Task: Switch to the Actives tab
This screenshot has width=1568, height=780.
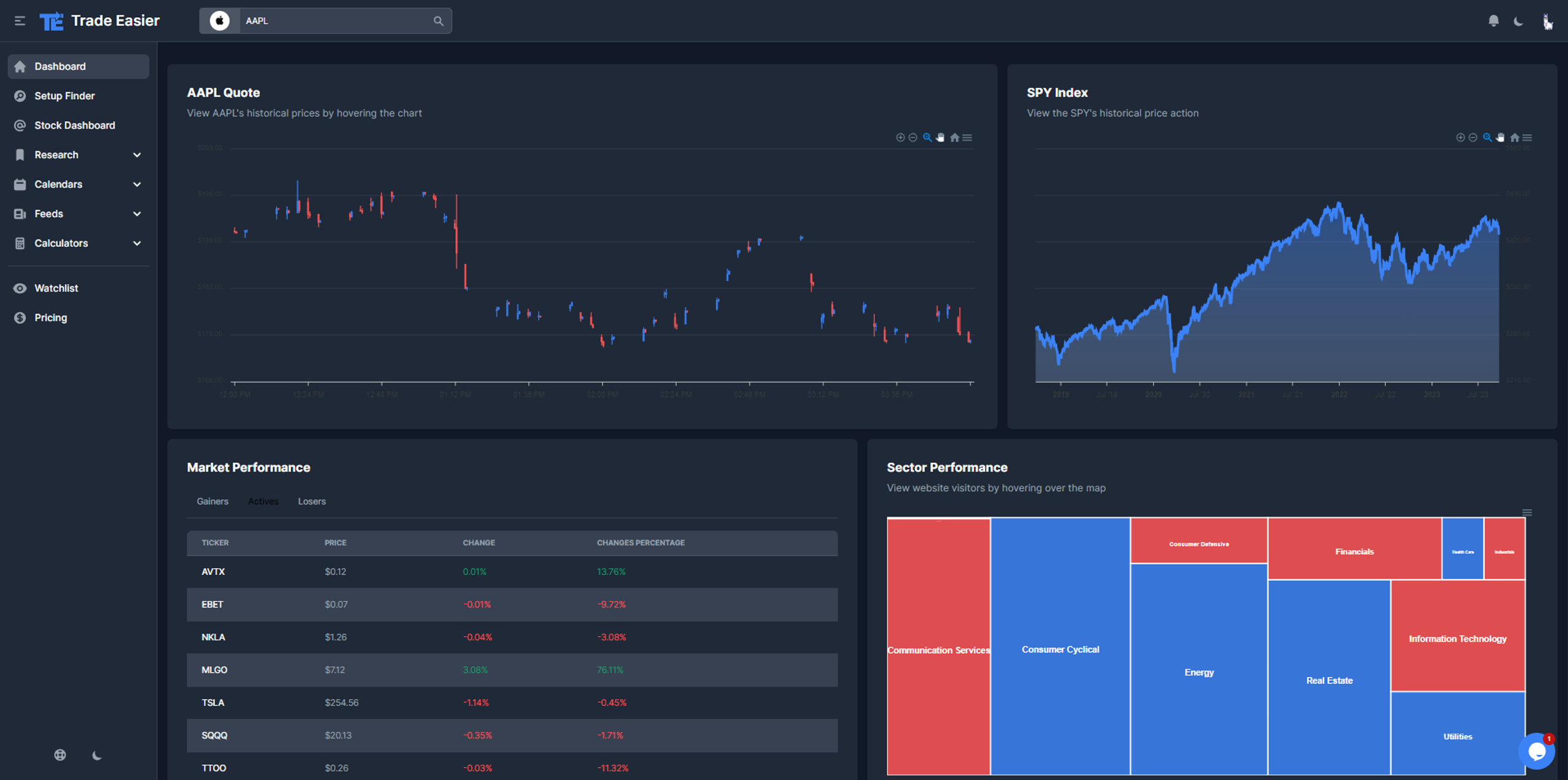Action: 263,501
